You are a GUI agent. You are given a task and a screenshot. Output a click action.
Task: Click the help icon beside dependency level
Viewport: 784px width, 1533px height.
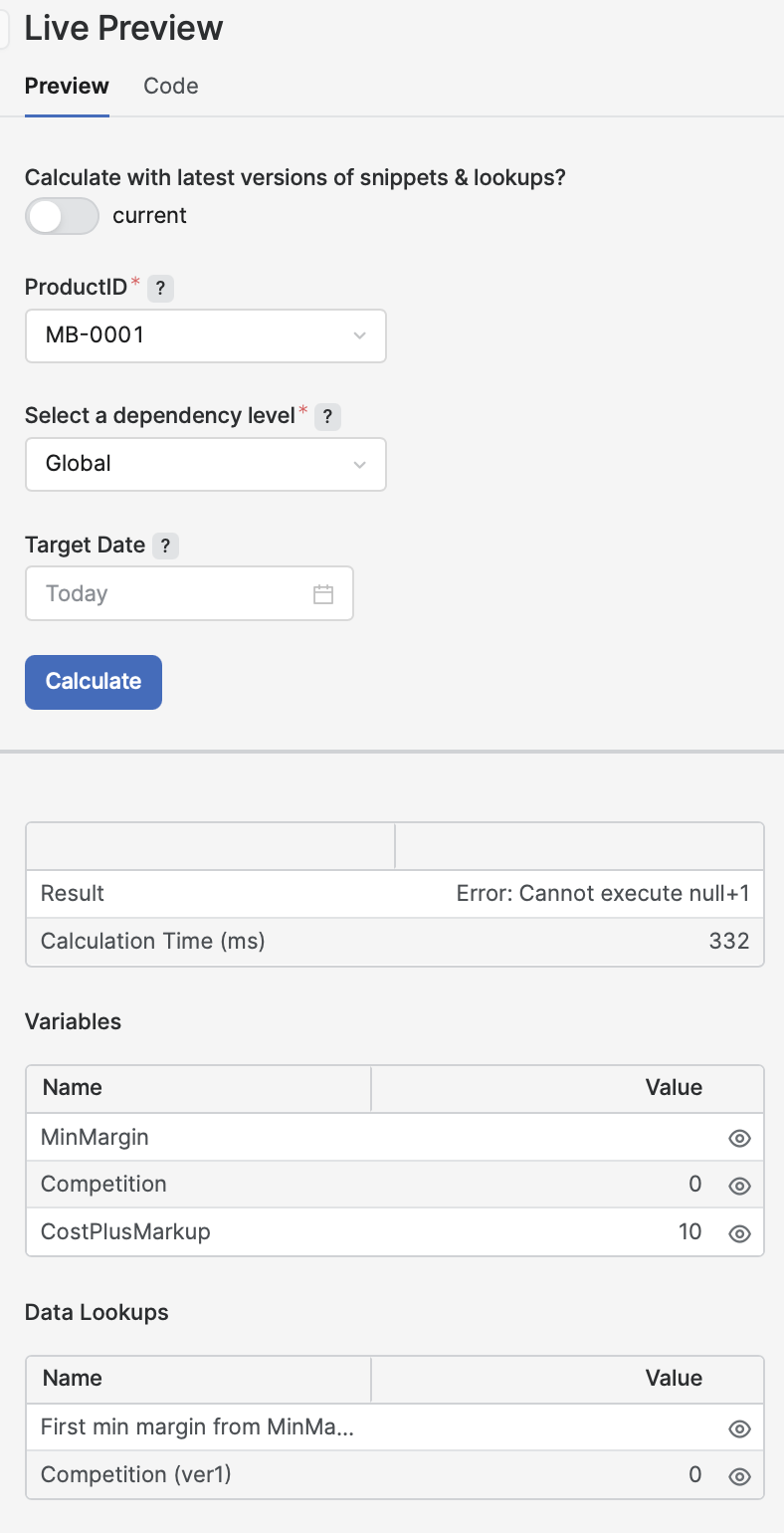[327, 417]
